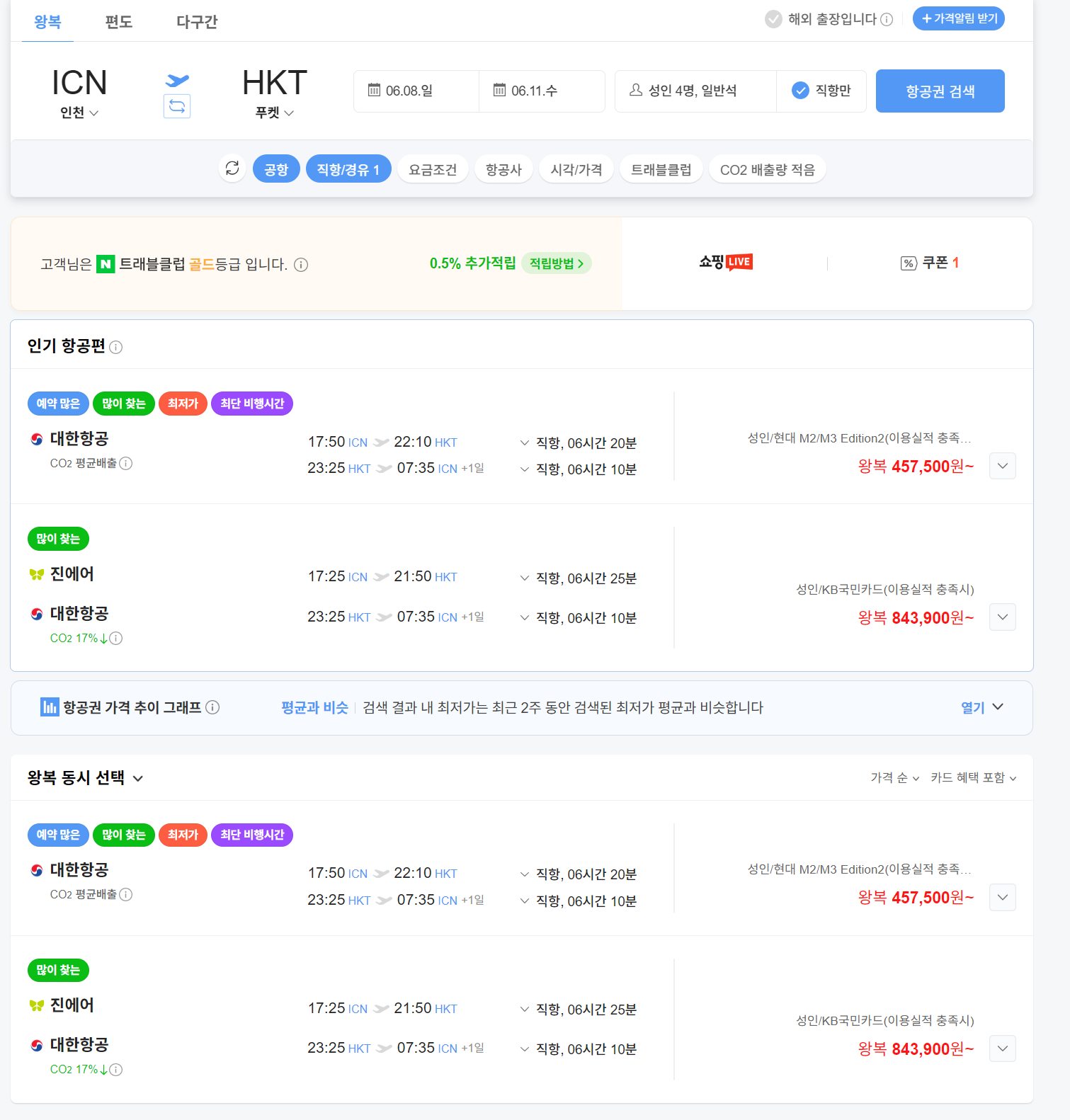Viewport: 1070px width, 1120px height.
Task: Open the 시각/가격 filter
Action: [576, 169]
